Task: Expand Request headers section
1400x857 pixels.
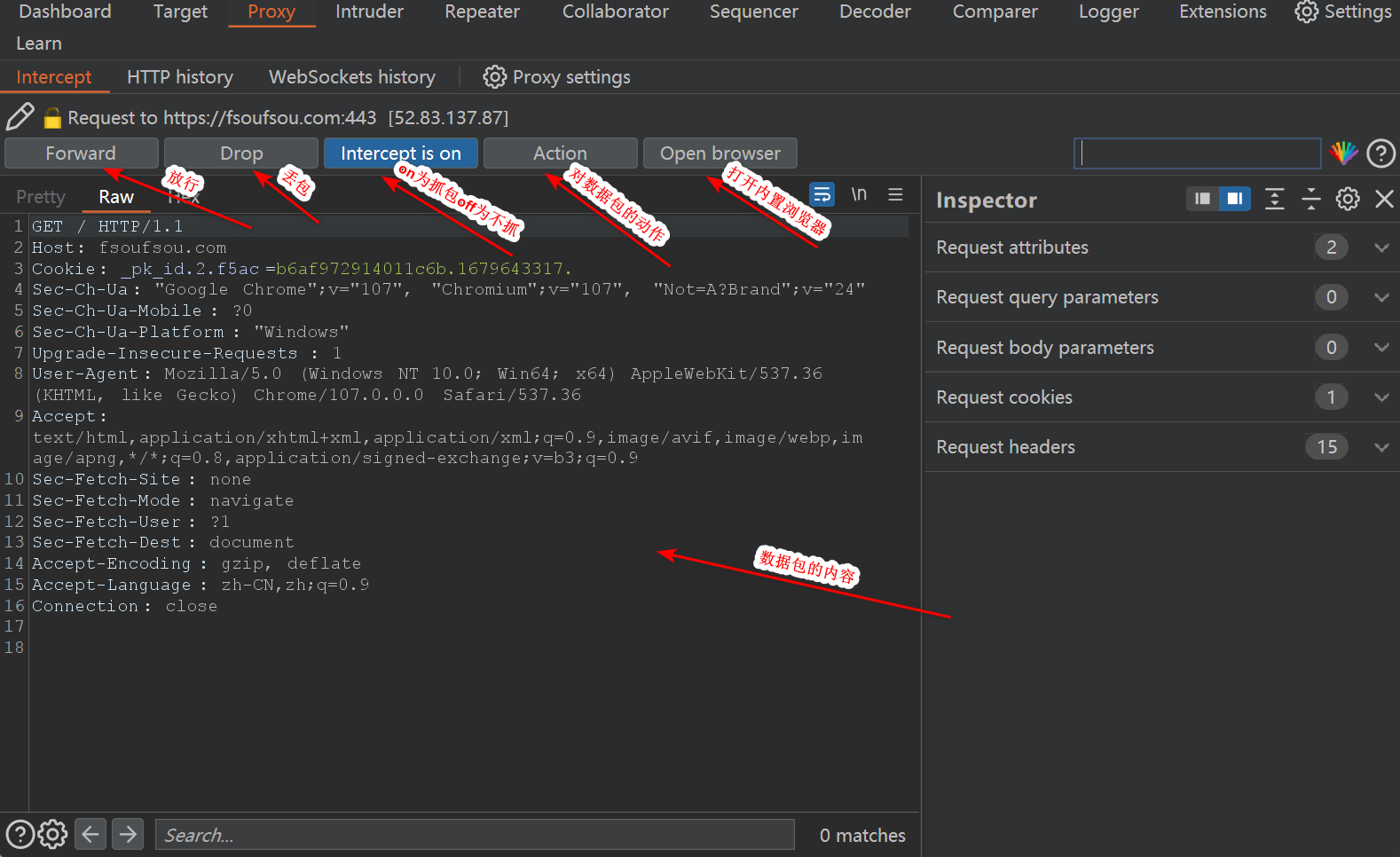Action: pos(1381,447)
